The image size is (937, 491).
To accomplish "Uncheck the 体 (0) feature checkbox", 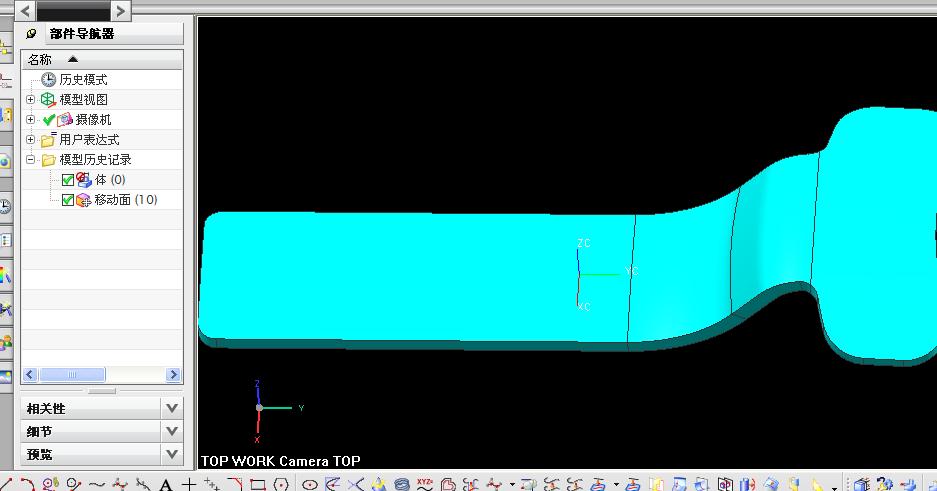I will [68, 180].
